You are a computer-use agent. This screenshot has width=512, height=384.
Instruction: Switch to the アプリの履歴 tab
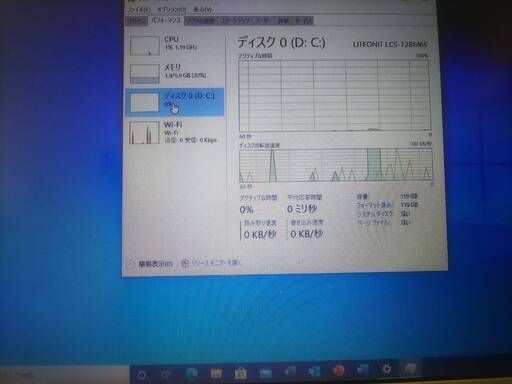click(200, 21)
